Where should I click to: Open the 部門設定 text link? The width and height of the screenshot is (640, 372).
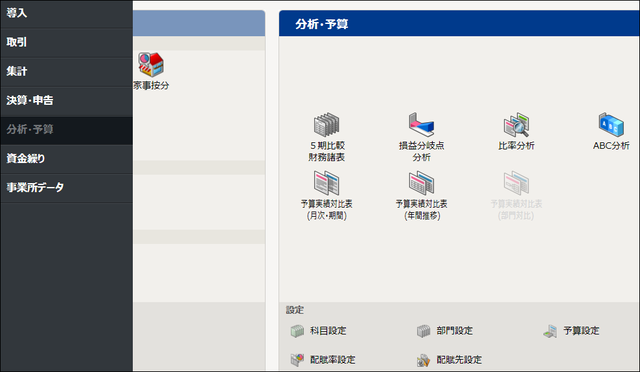454,331
